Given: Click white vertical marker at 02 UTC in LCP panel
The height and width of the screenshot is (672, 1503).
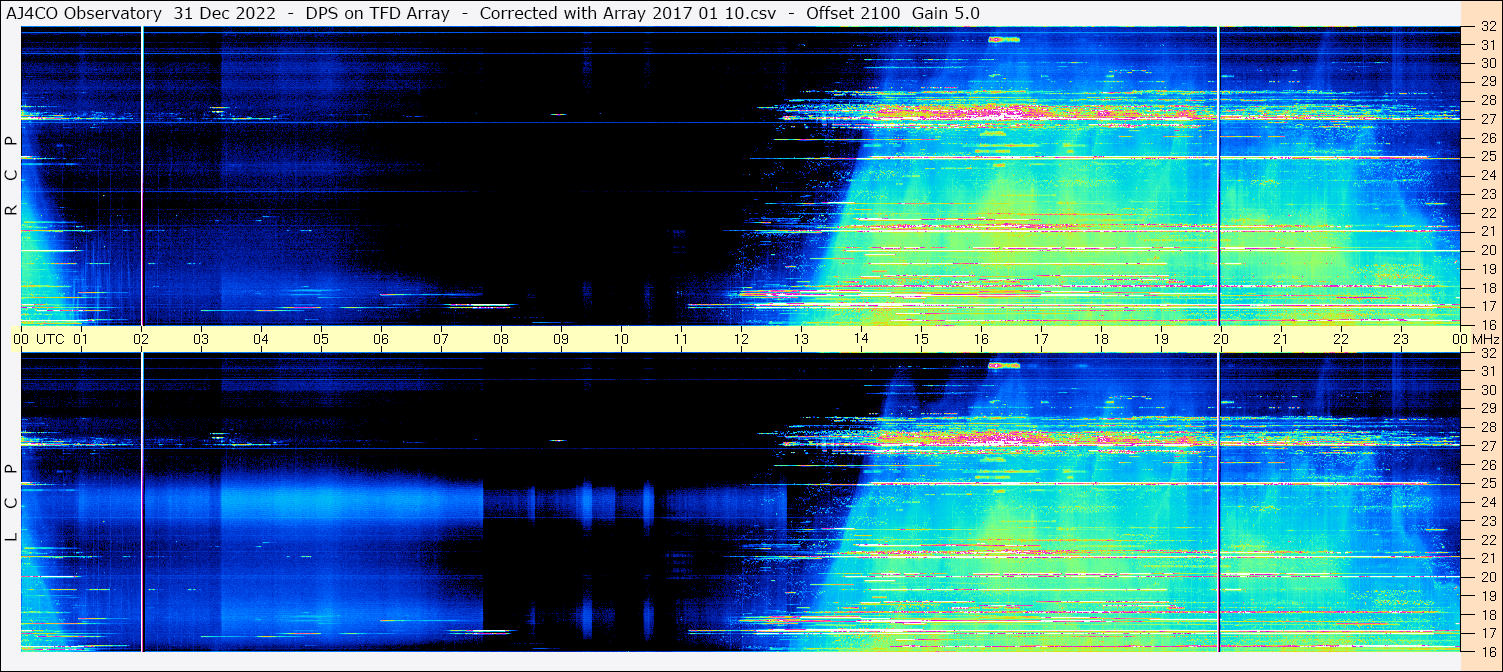Looking at the screenshot, I should [142, 502].
